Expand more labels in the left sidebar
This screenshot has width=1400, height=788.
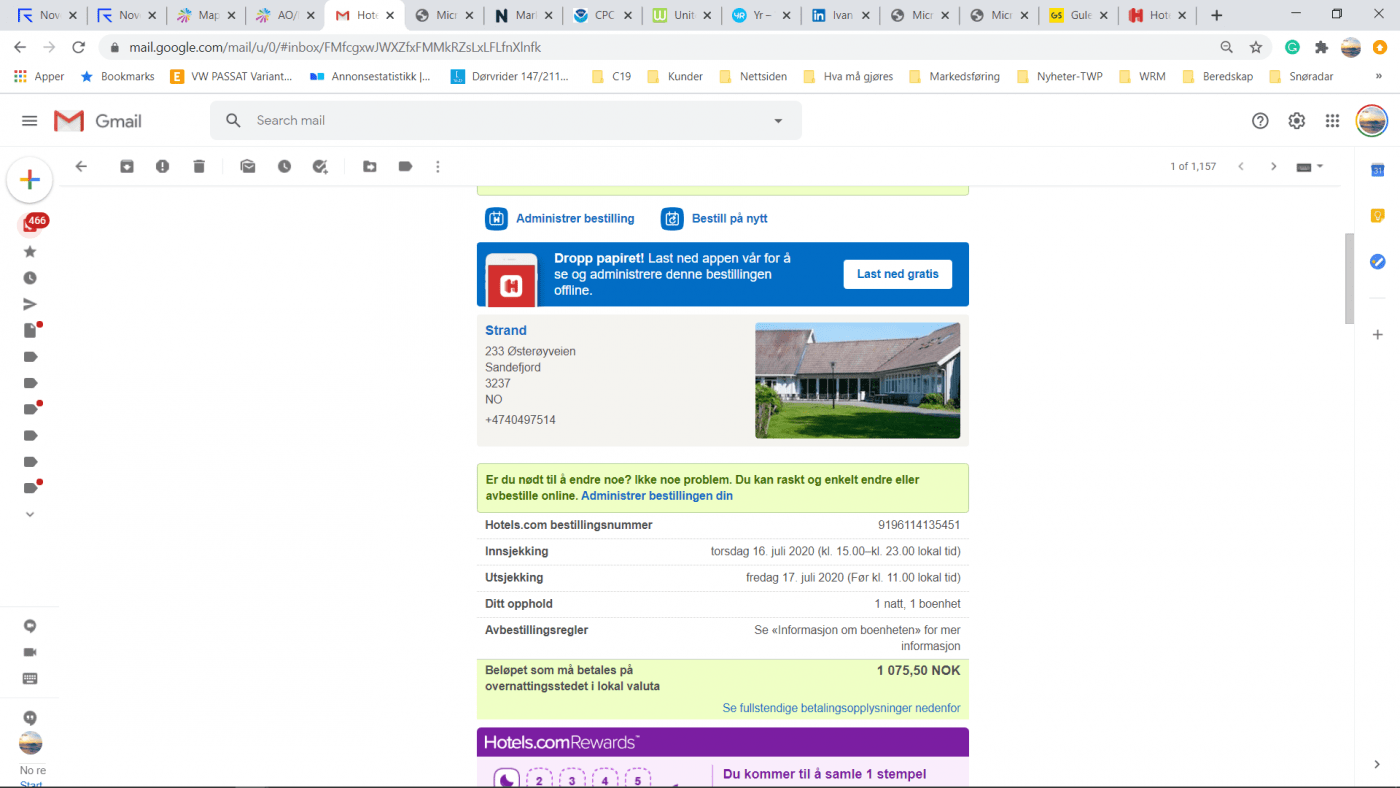pyautogui.click(x=30, y=514)
